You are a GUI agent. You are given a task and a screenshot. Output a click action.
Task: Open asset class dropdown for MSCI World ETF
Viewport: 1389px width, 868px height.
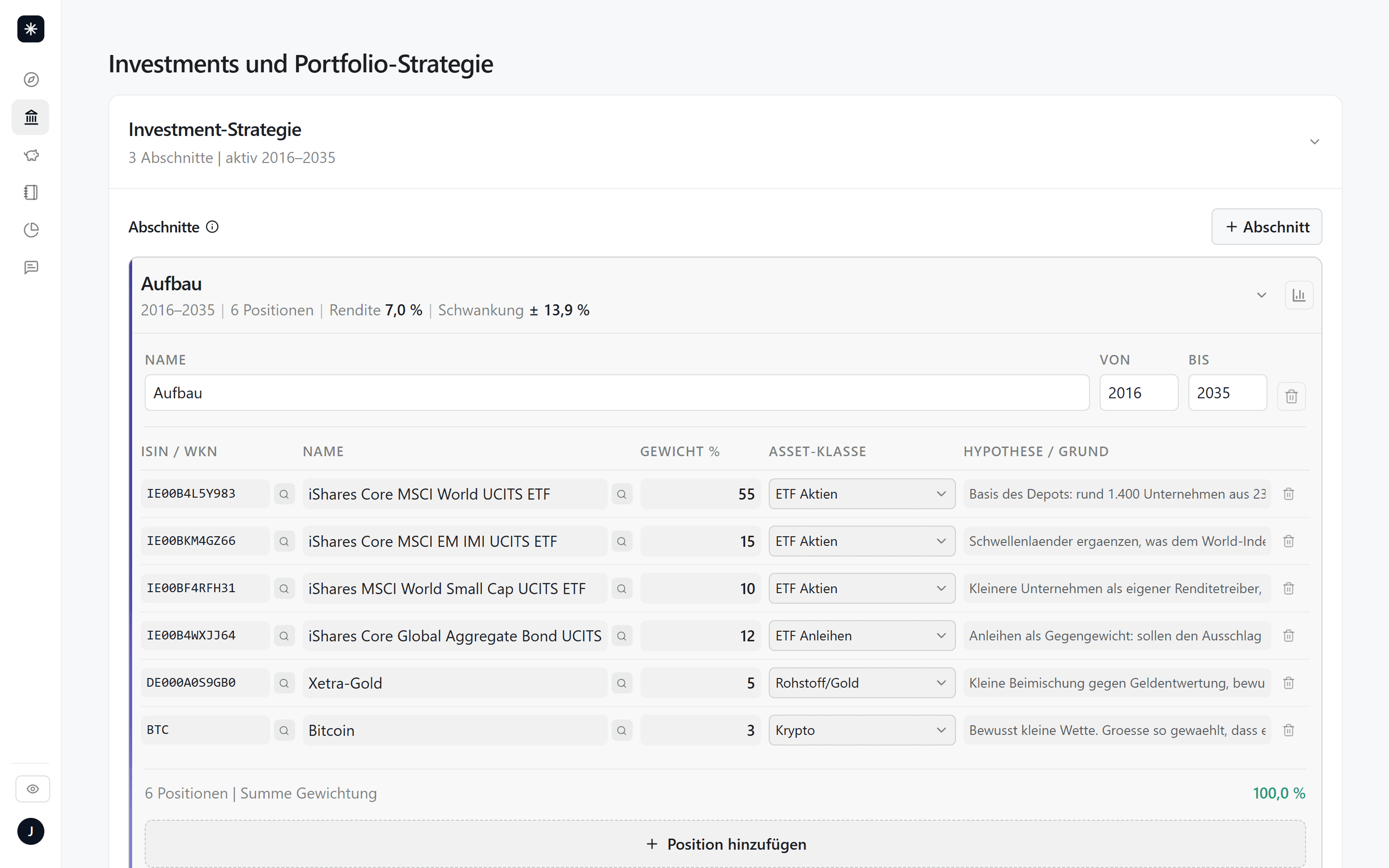[861, 494]
